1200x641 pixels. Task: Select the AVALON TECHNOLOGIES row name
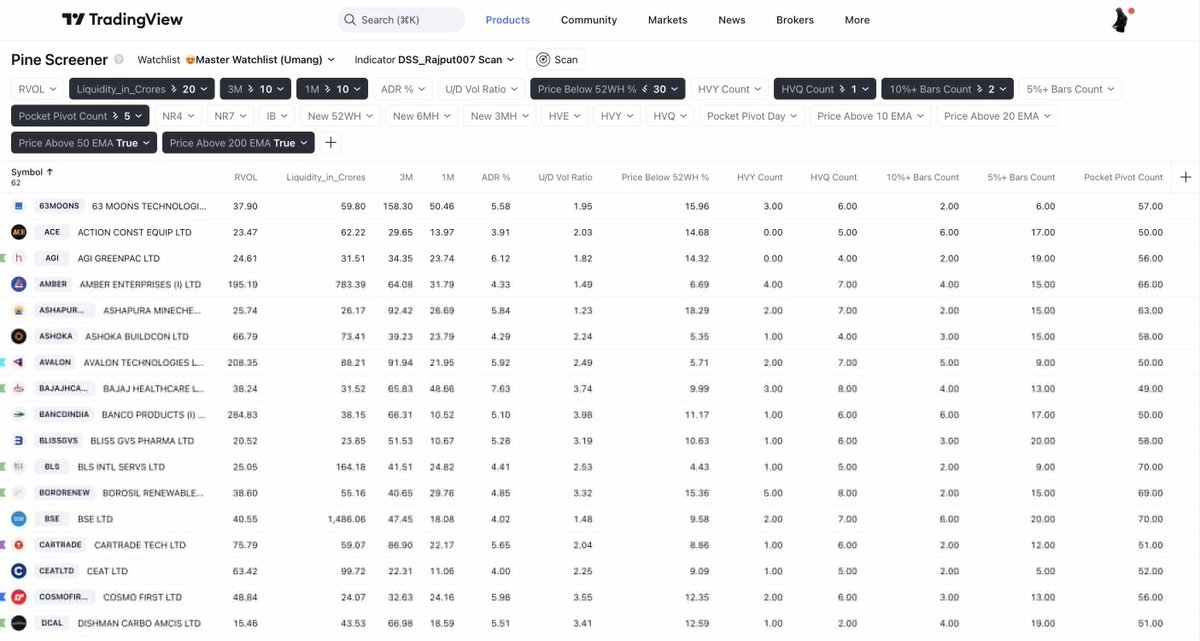point(143,362)
